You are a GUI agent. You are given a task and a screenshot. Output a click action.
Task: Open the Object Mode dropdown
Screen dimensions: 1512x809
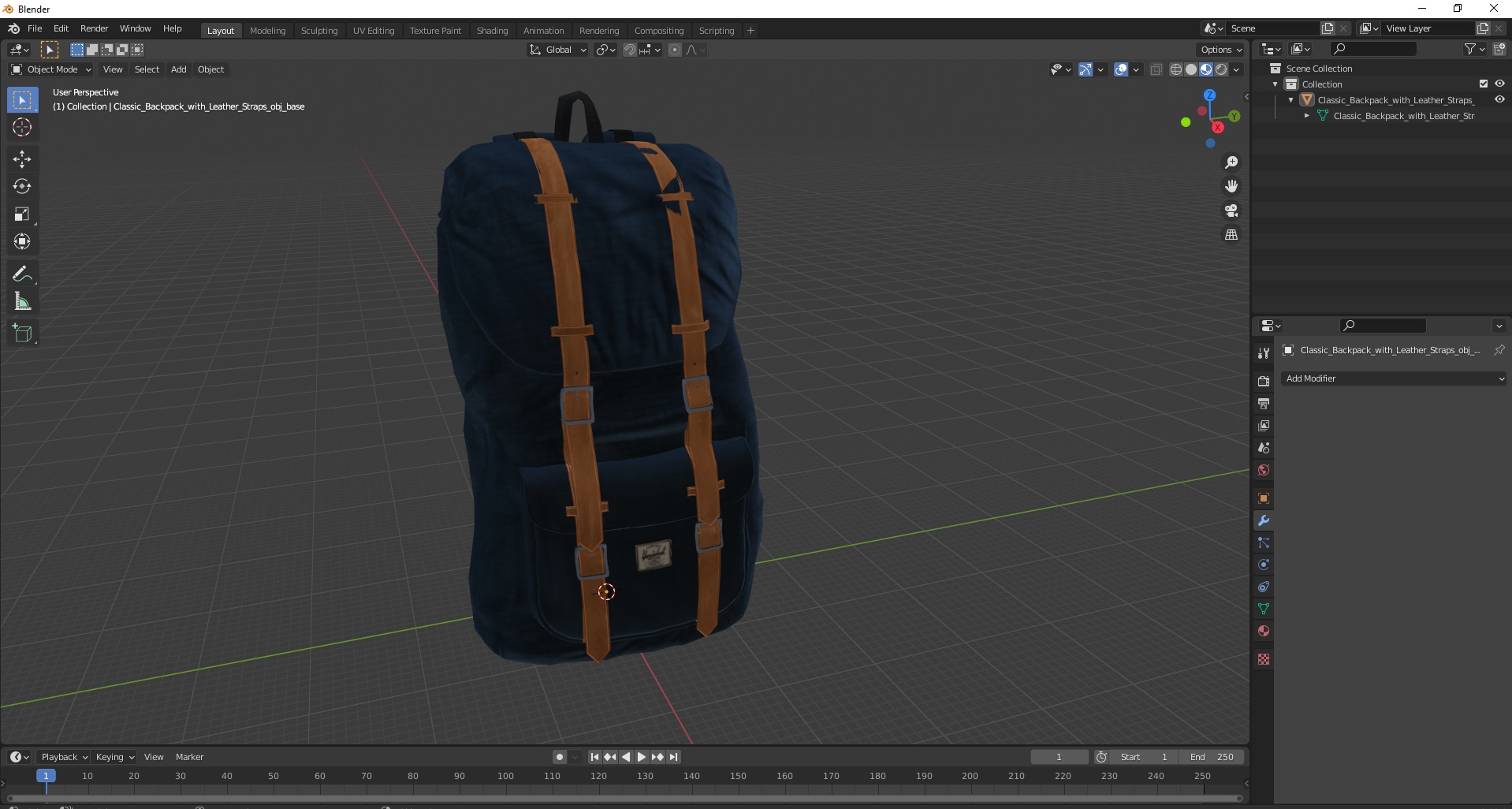[50, 69]
